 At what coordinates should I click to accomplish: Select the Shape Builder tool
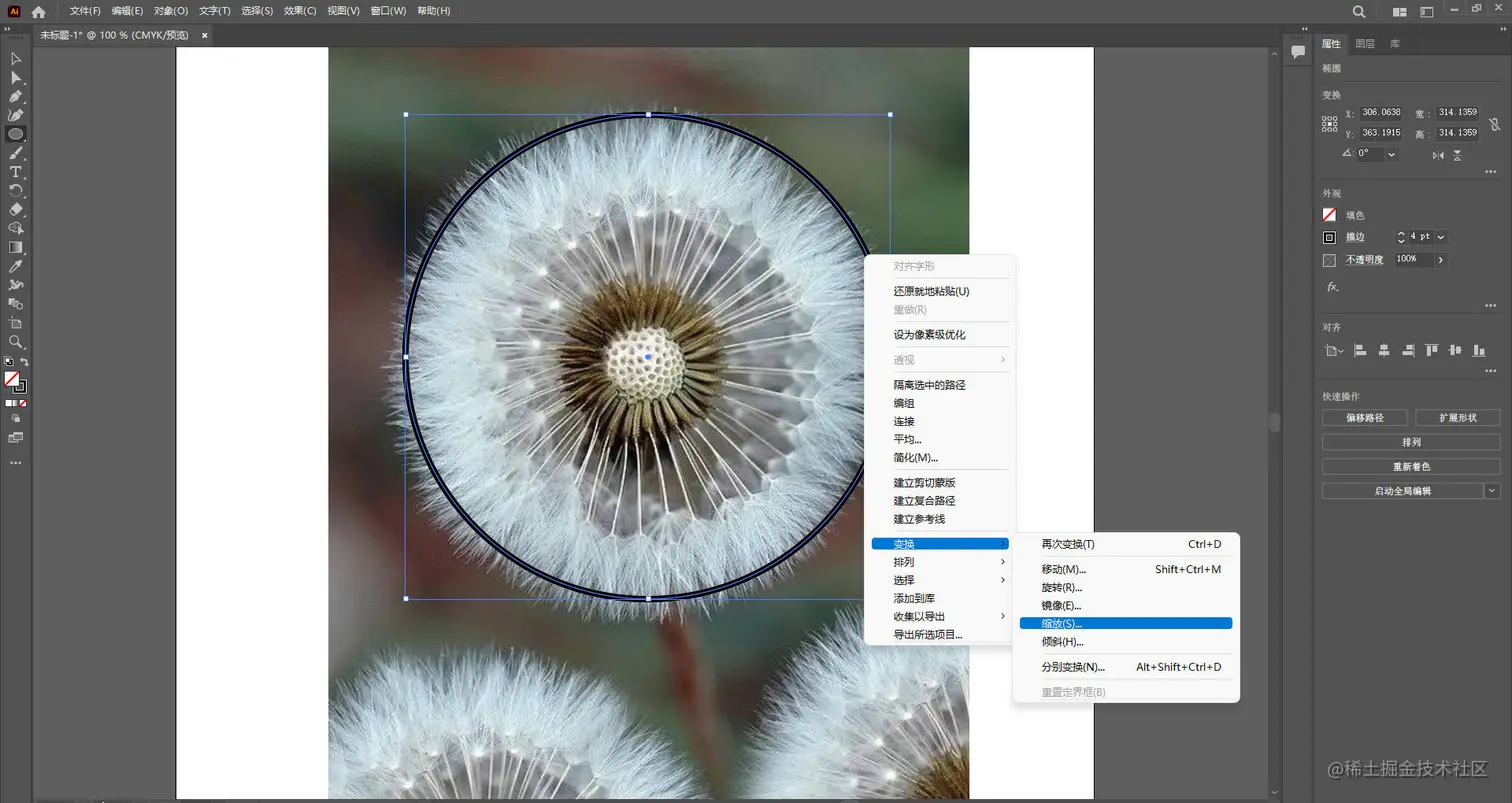[x=15, y=228]
